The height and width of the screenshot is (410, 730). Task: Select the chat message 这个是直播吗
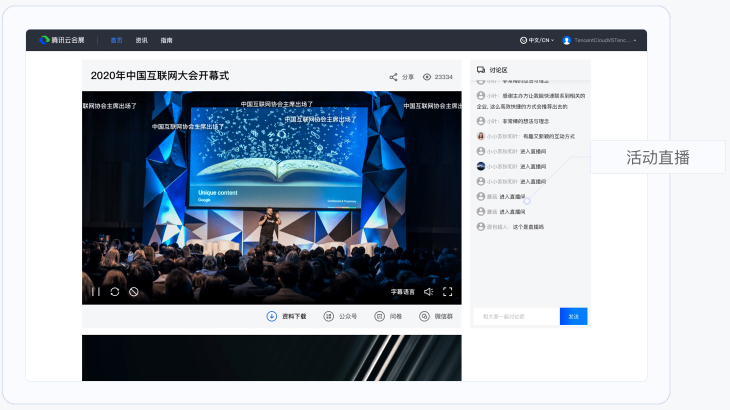click(x=528, y=227)
